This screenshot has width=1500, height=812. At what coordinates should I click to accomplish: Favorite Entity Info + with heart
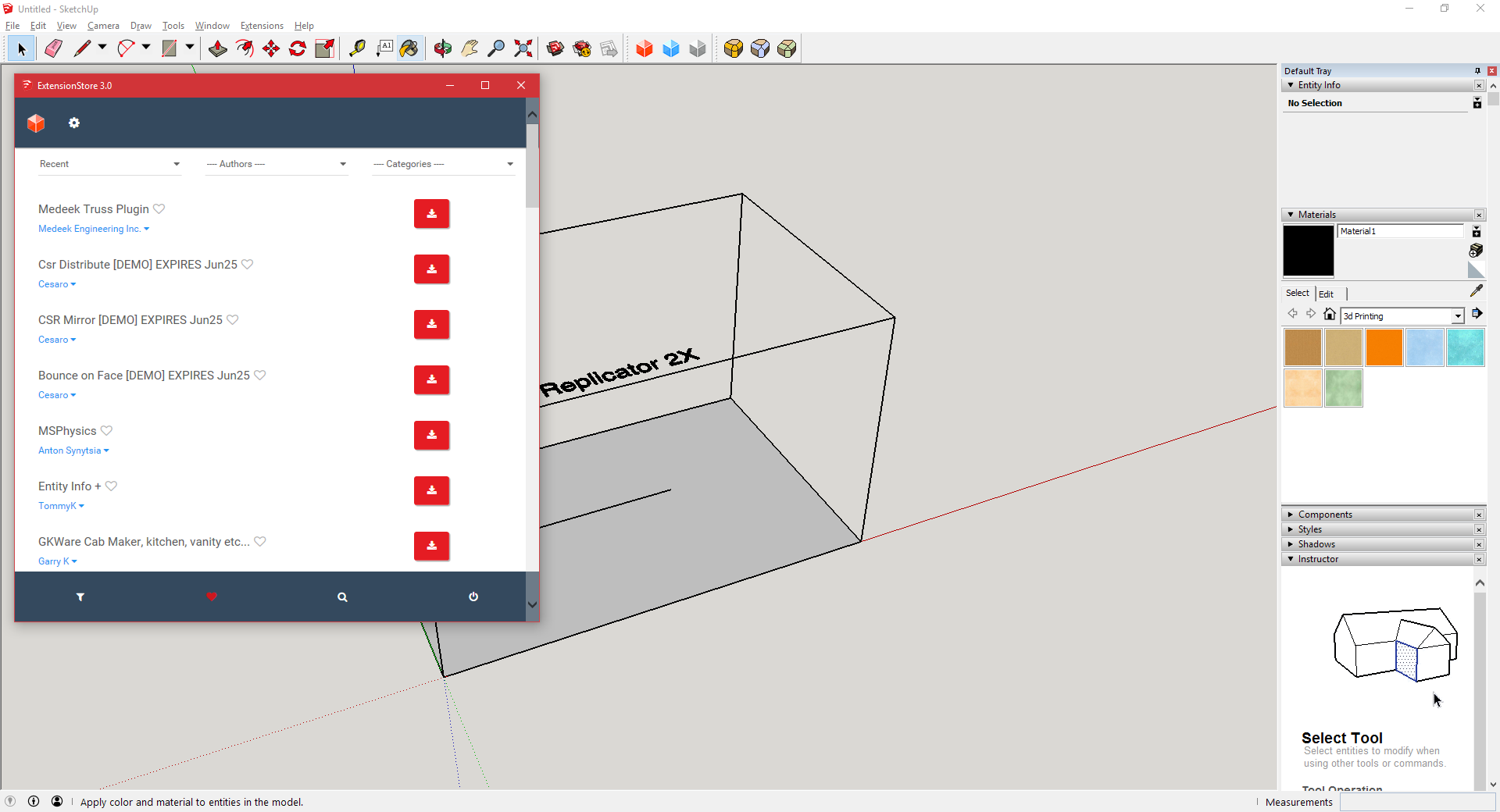click(x=112, y=486)
